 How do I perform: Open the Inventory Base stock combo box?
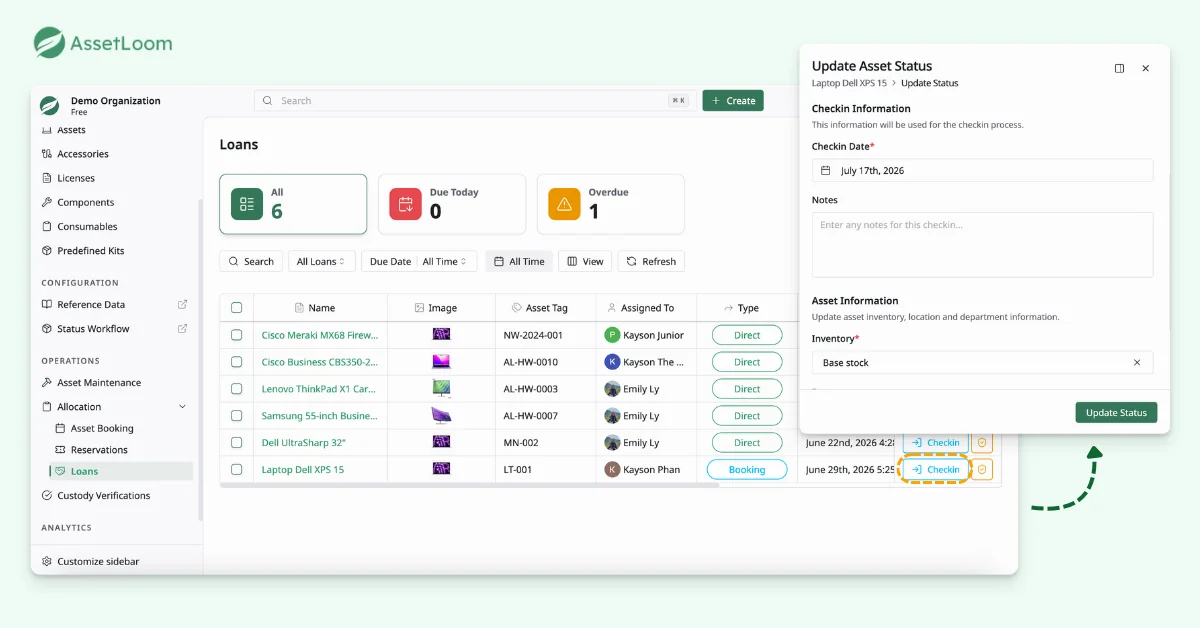(982, 363)
